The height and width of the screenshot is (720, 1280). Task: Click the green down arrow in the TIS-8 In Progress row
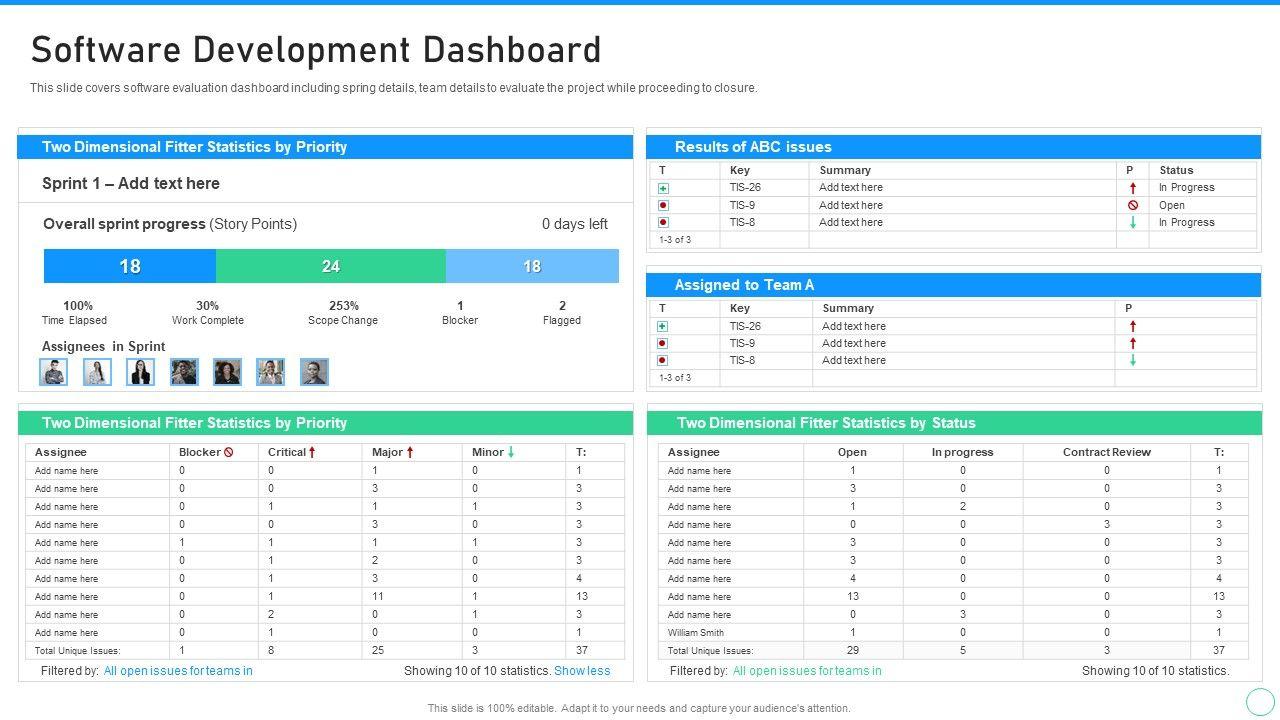[x=1132, y=223]
